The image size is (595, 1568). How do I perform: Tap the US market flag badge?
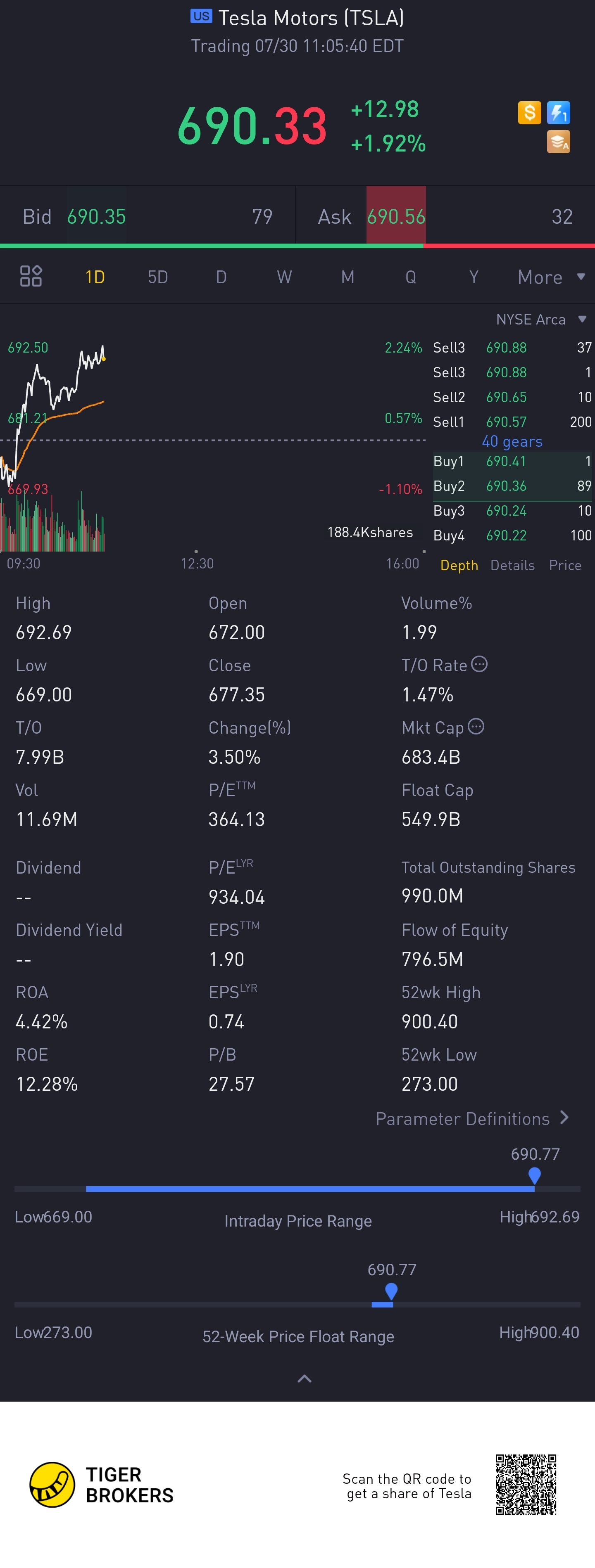[x=201, y=17]
